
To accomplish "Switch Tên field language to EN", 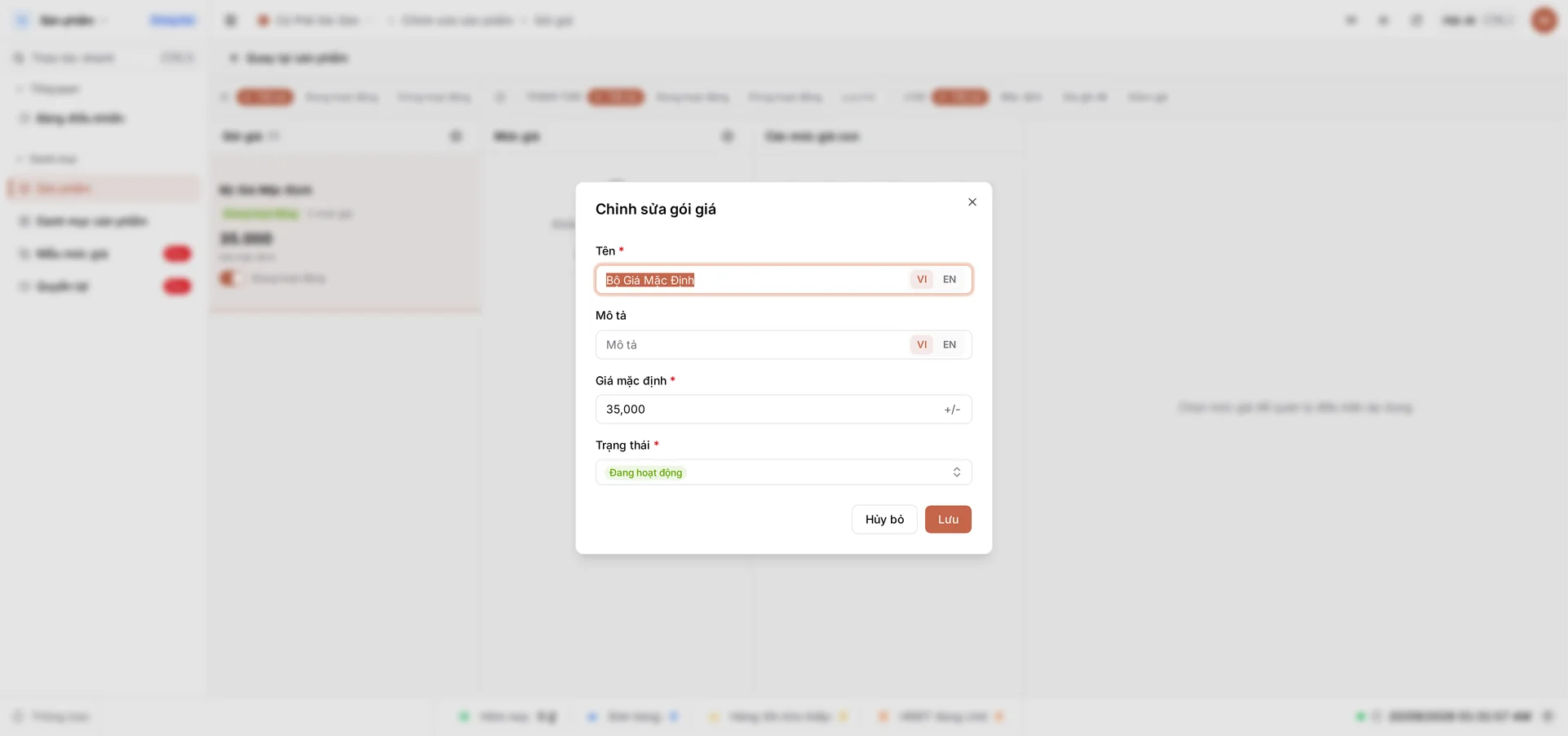I will click(x=949, y=280).
